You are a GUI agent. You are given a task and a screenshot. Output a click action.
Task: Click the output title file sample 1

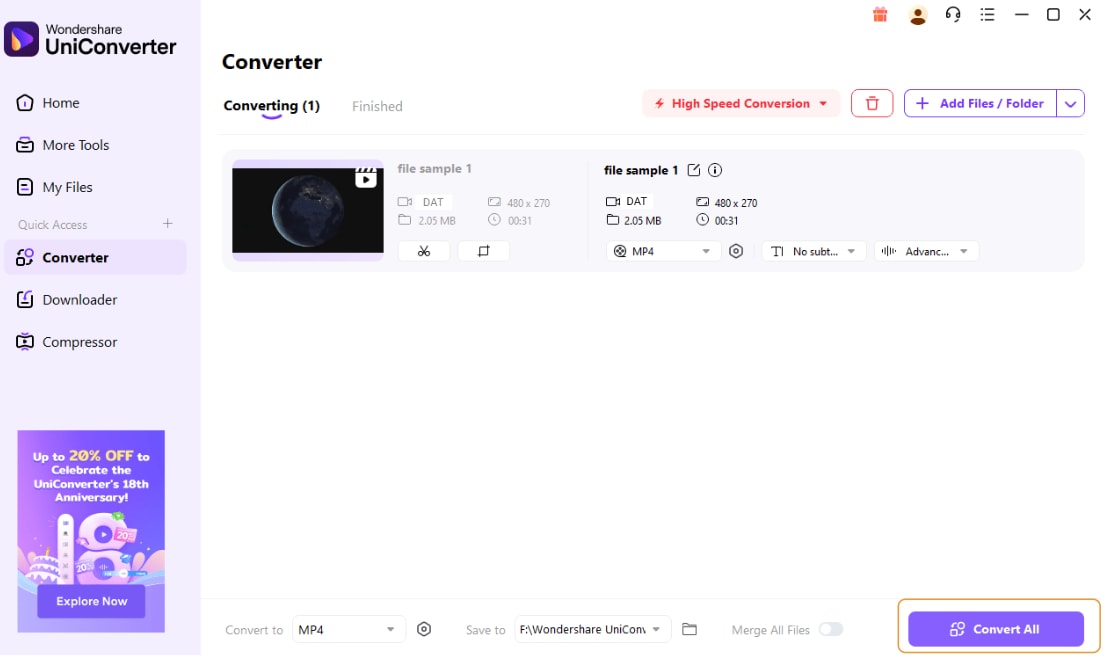click(x=641, y=171)
